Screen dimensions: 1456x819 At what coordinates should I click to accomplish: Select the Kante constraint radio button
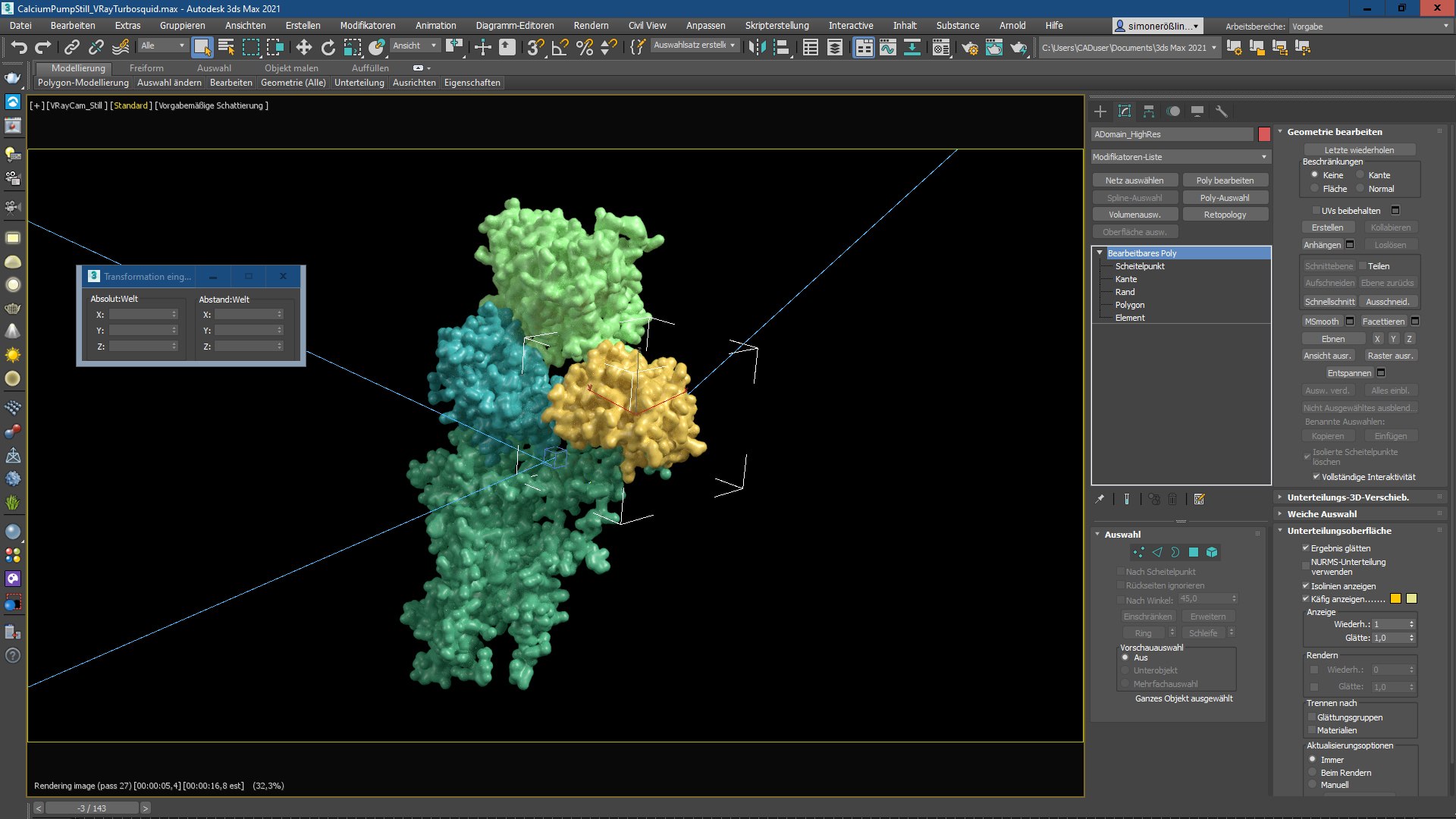(1360, 174)
